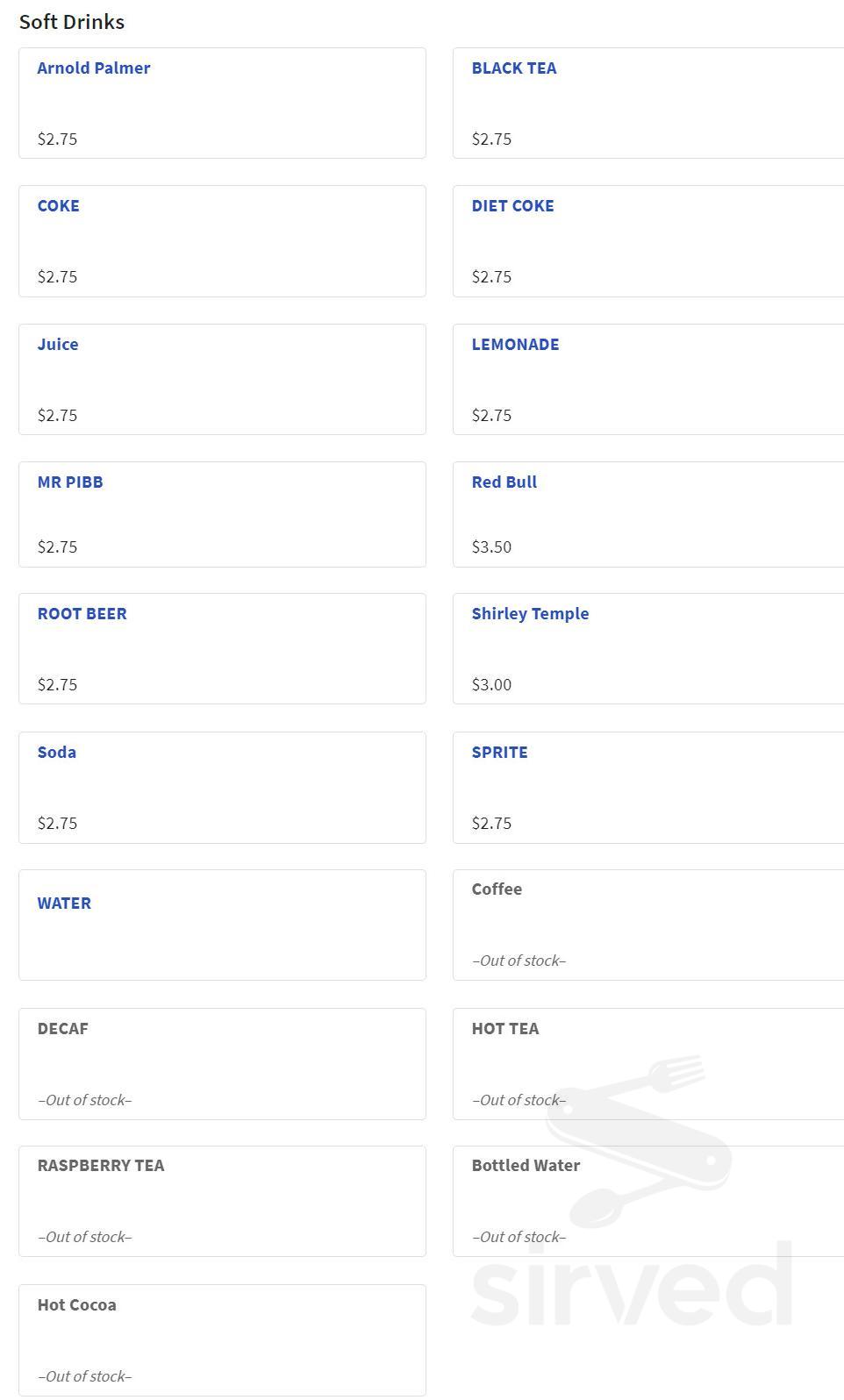The height and width of the screenshot is (1400, 844).
Task: Open the MR PIBB drink
Action: tap(70, 482)
